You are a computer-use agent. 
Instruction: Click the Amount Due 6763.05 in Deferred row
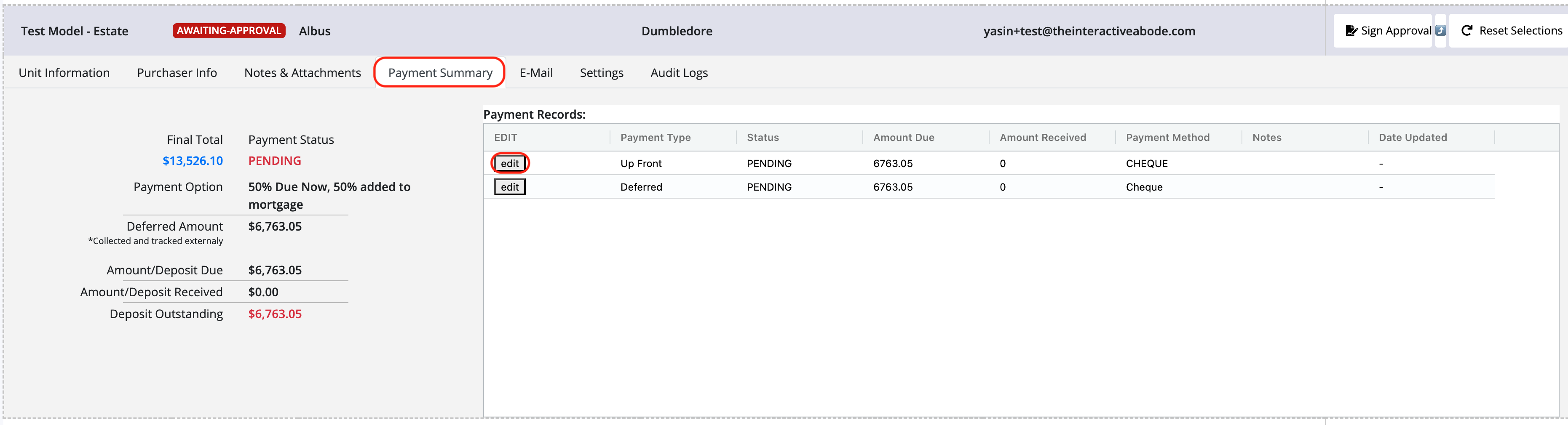point(893,187)
